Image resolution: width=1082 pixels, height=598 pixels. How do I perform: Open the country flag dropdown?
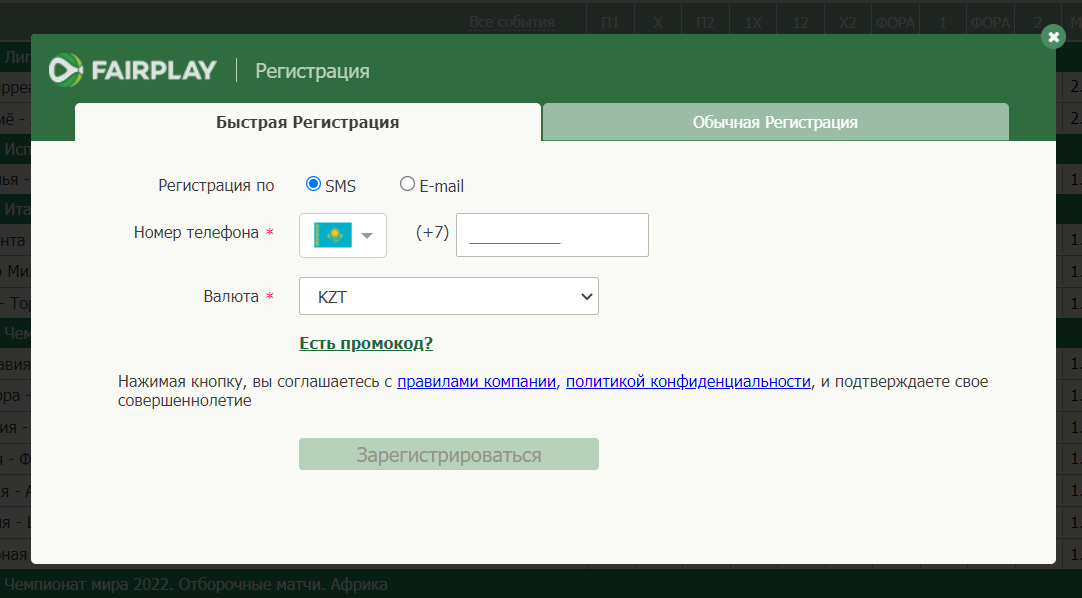tap(342, 235)
